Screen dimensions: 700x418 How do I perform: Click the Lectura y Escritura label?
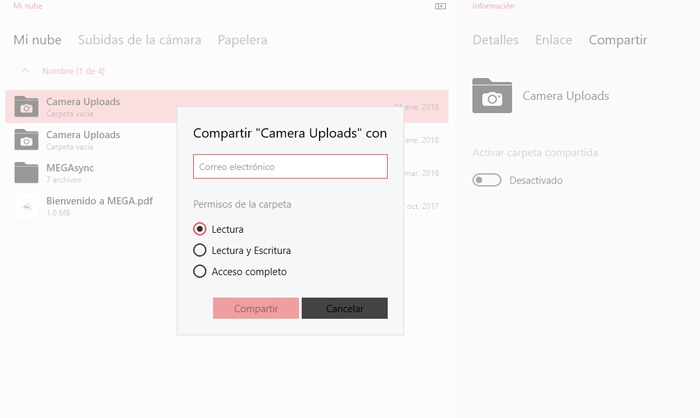pos(251,251)
